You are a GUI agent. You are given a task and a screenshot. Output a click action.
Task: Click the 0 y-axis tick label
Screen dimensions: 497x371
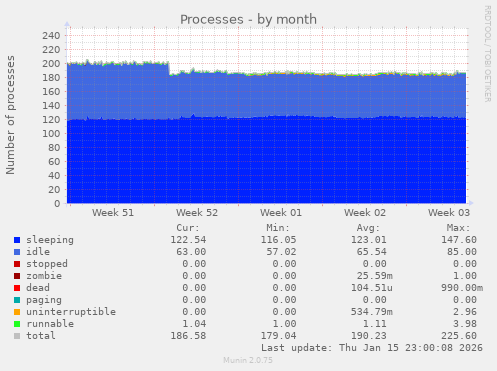tap(57, 203)
